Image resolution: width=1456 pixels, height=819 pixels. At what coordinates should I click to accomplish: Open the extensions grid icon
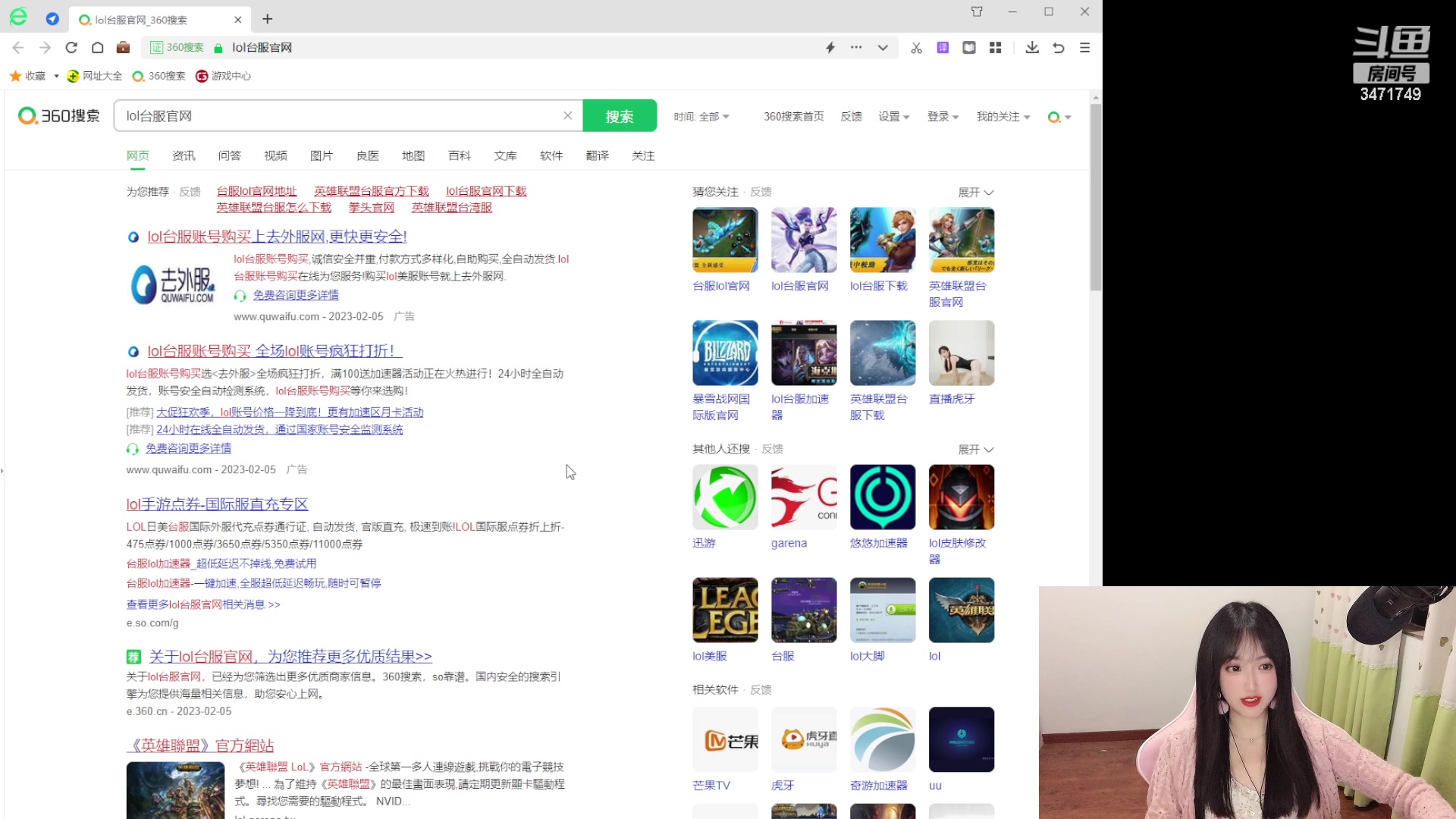(x=996, y=48)
